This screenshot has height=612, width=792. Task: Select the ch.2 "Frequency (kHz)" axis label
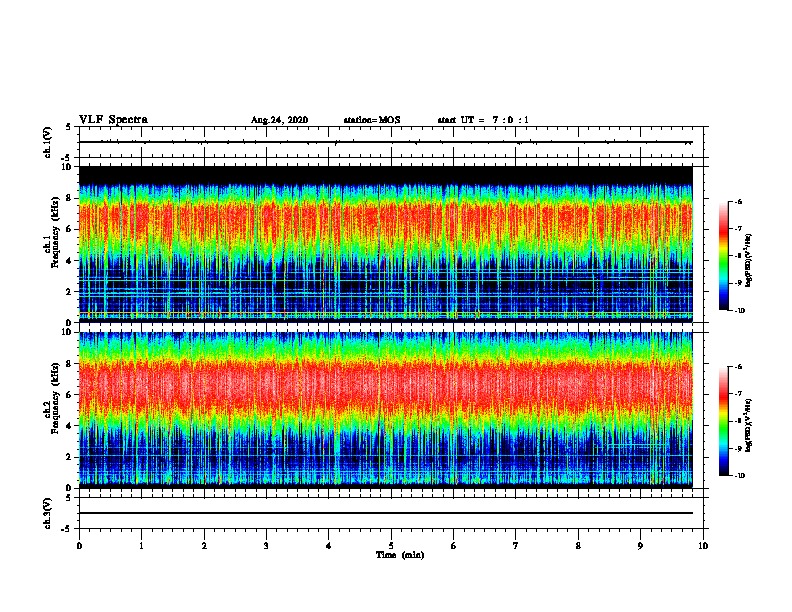click(x=56, y=398)
